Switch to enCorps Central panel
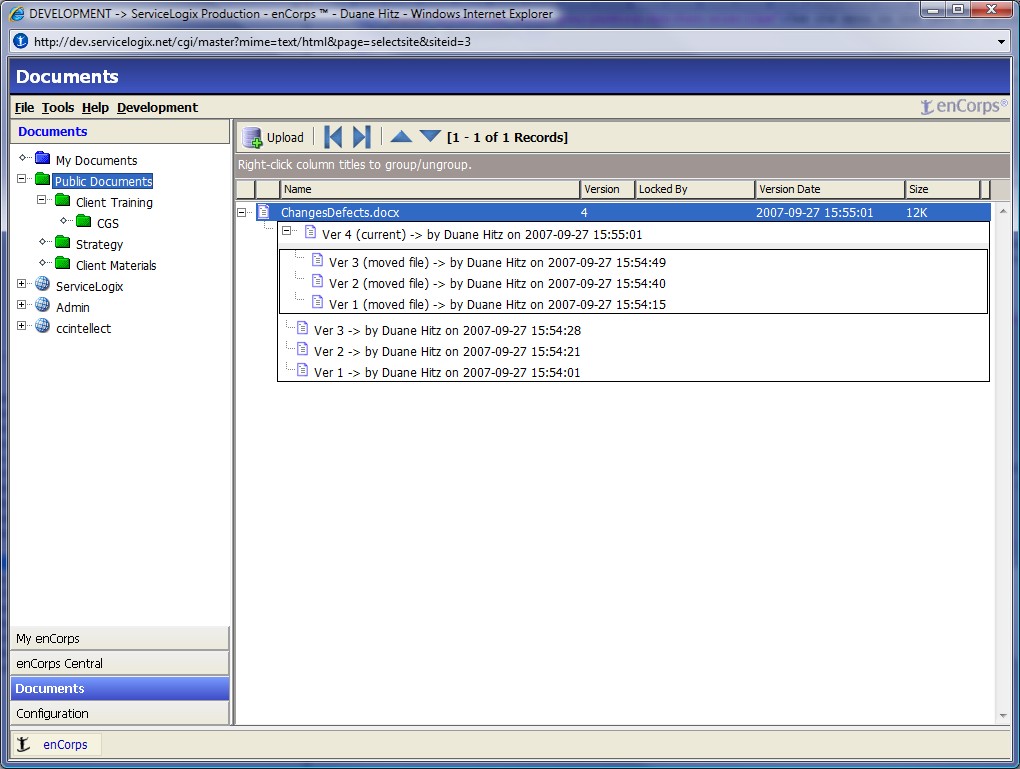This screenshot has height=769, width=1020. (120, 663)
